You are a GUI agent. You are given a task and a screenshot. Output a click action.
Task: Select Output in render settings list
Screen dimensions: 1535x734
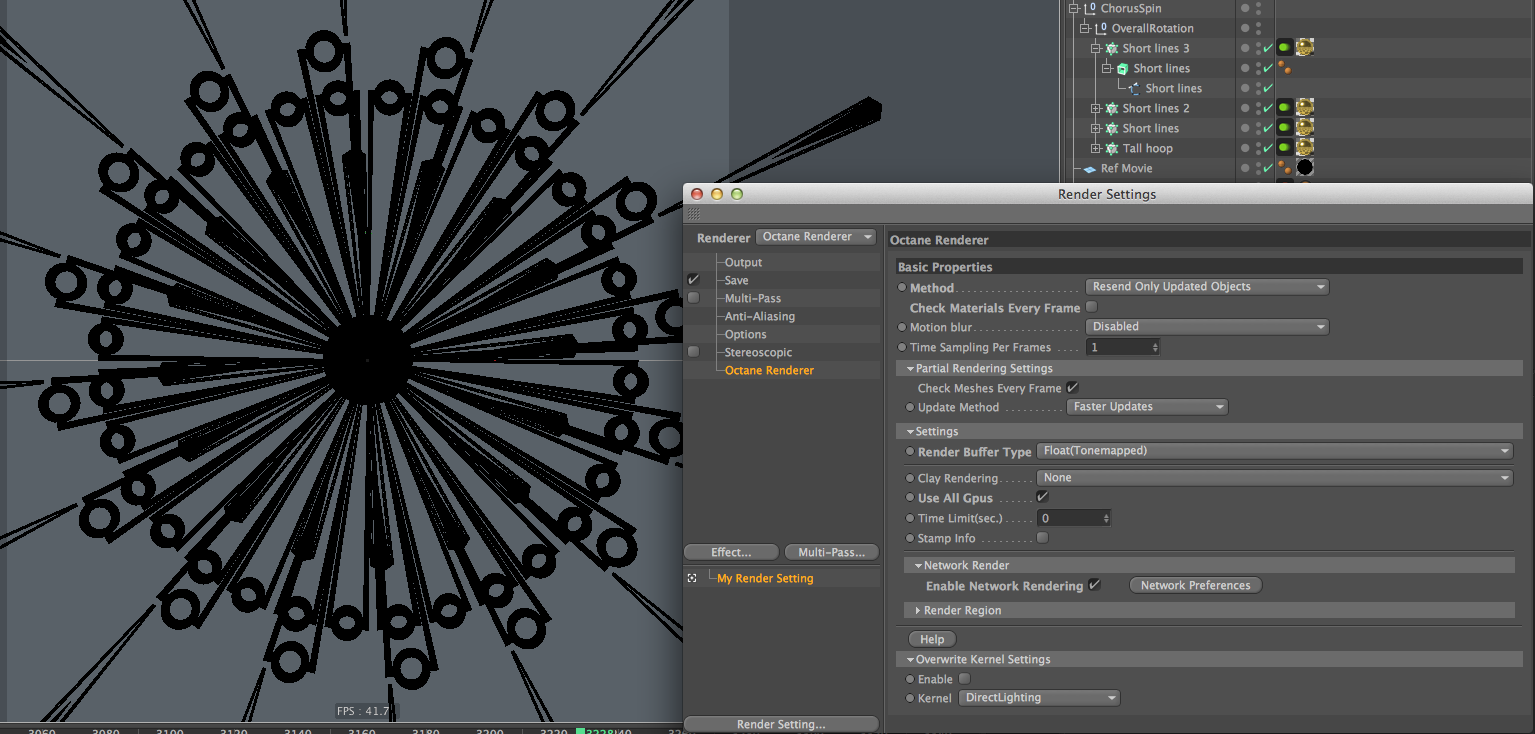[743, 262]
